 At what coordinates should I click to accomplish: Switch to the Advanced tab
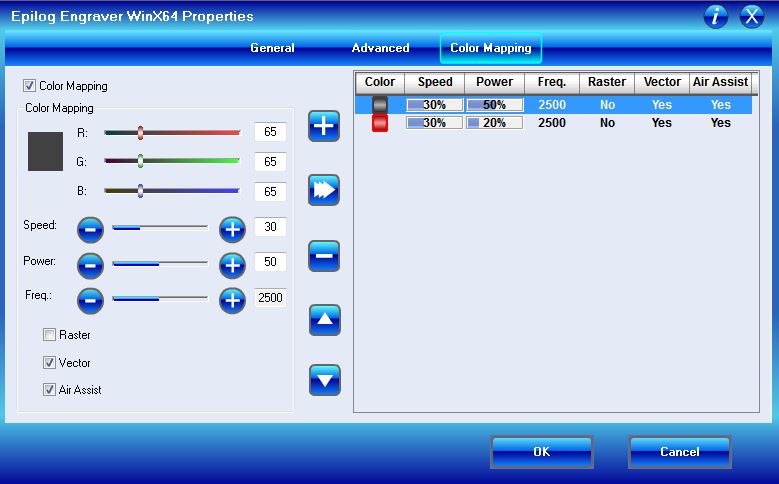381,48
